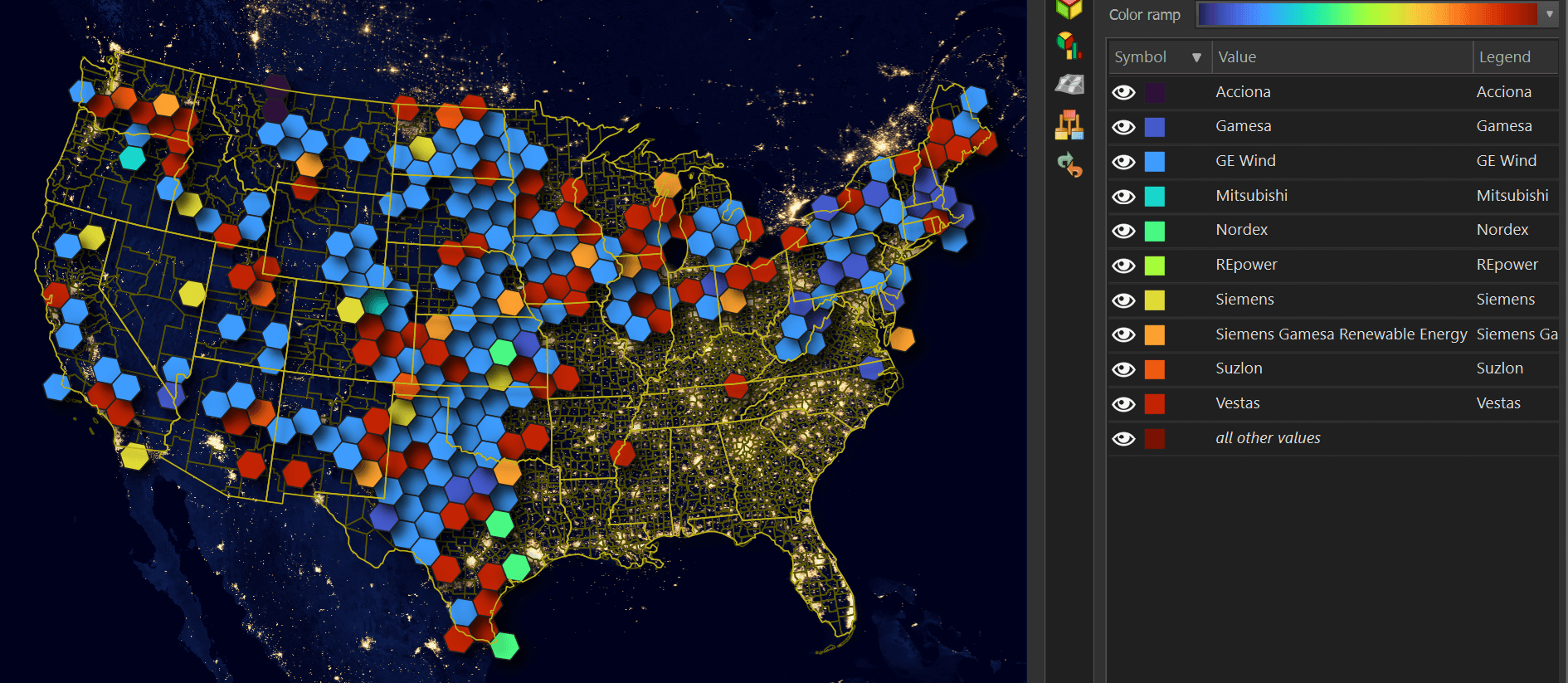
Task: Open Style Manager paintbrushes icon
Action: pyautogui.click(x=1069, y=125)
